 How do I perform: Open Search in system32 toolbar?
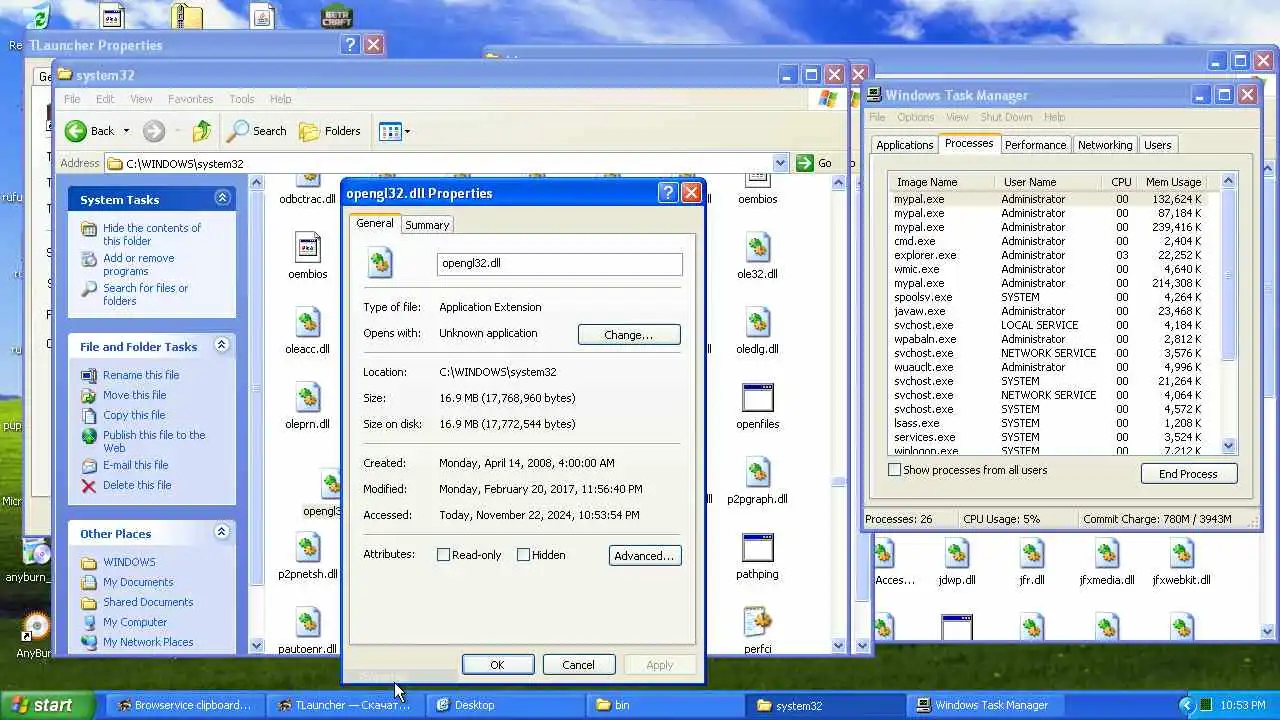[257, 131]
